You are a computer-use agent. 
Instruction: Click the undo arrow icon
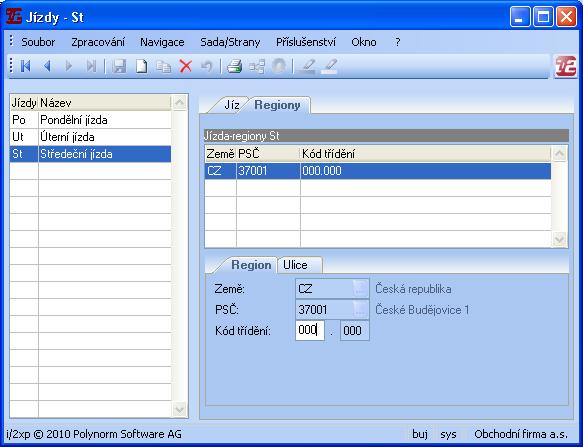pos(207,67)
